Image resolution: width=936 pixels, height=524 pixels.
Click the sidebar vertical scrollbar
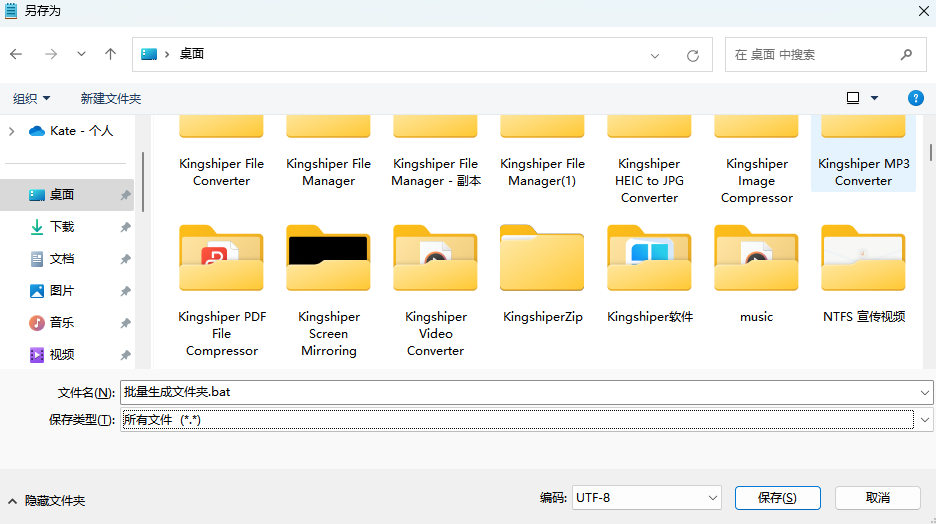coord(142,182)
